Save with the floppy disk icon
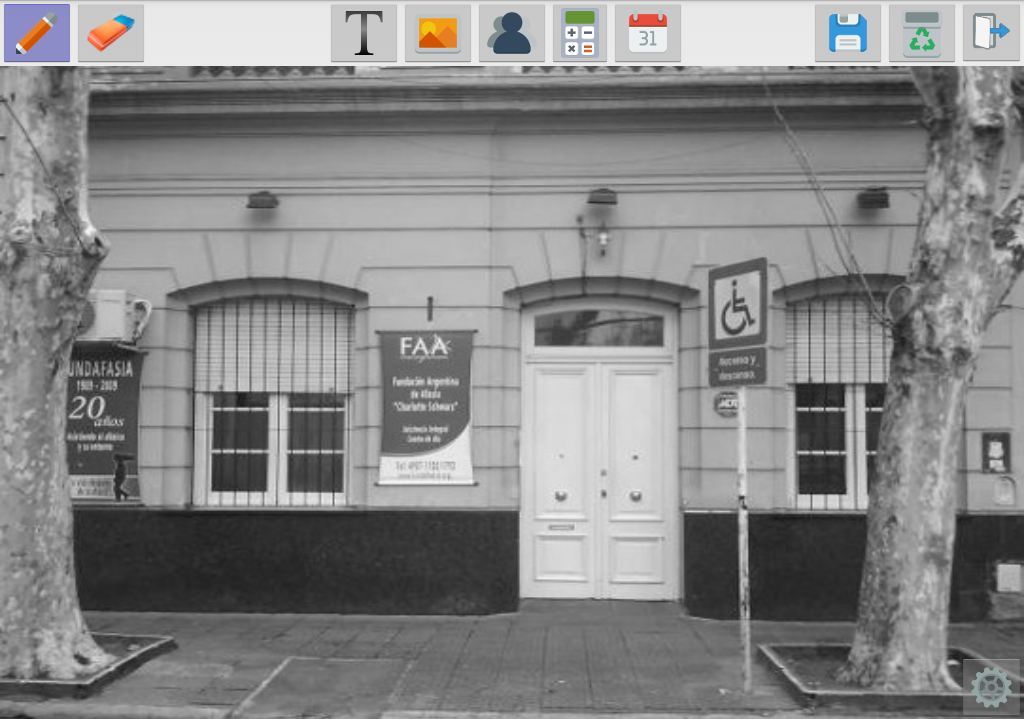 point(848,33)
